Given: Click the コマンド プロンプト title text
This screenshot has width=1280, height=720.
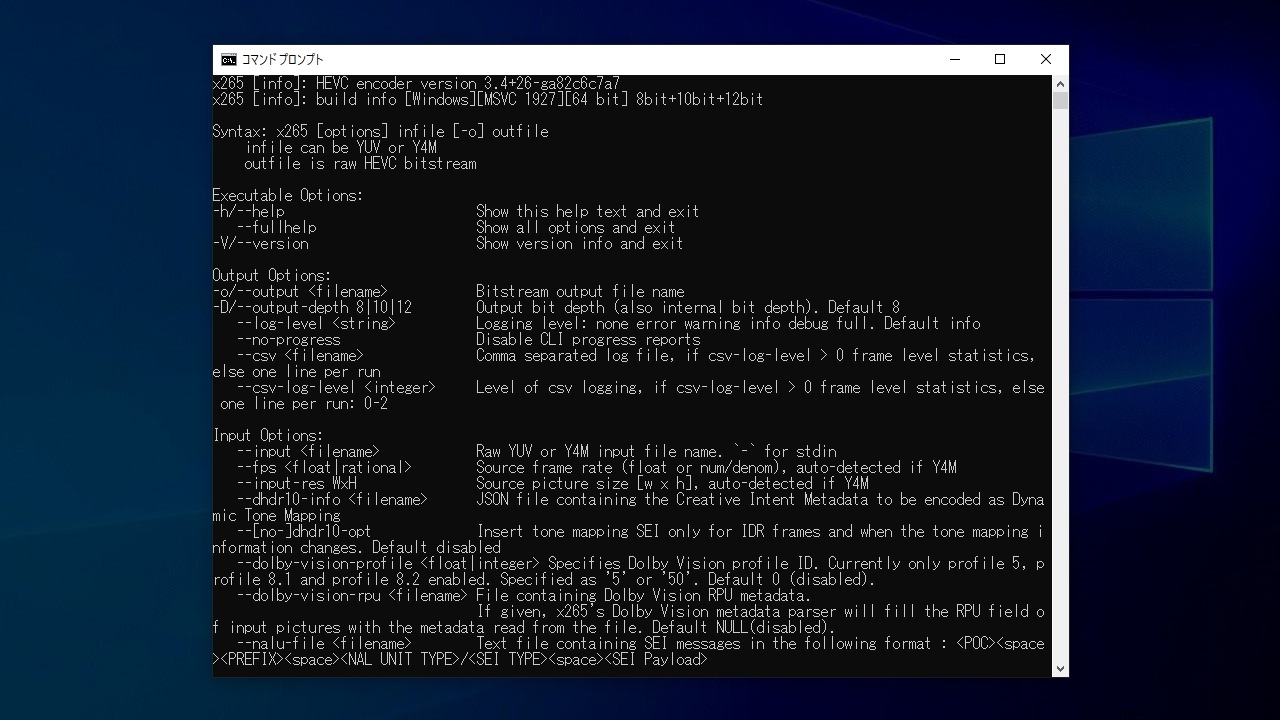Looking at the screenshot, I should pyautogui.click(x=283, y=59).
